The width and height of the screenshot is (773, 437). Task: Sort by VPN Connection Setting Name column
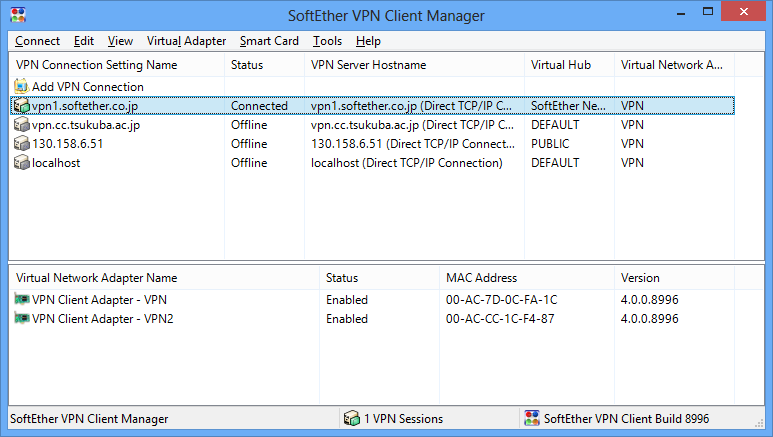(x=97, y=65)
